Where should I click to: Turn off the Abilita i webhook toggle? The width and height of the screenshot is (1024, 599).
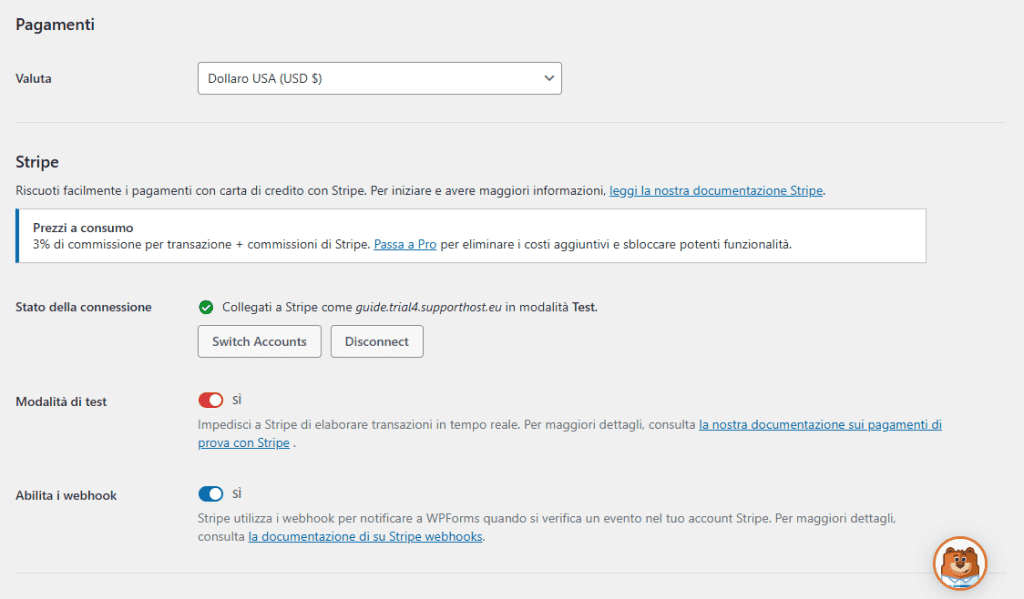coord(211,492)
